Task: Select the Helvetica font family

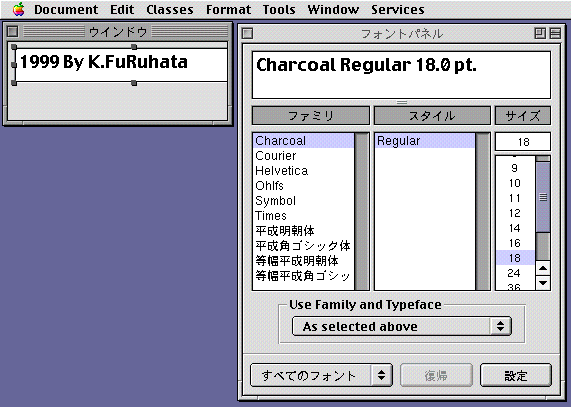Action: click(x=303, y=170)
